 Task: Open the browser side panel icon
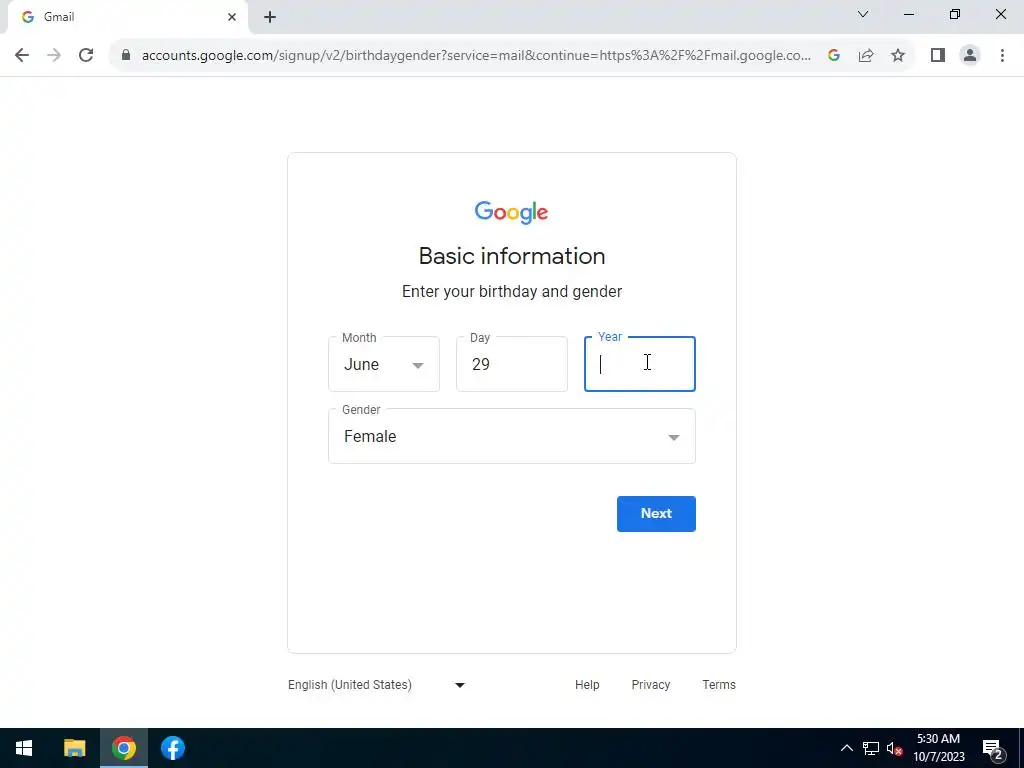point(938,56)
